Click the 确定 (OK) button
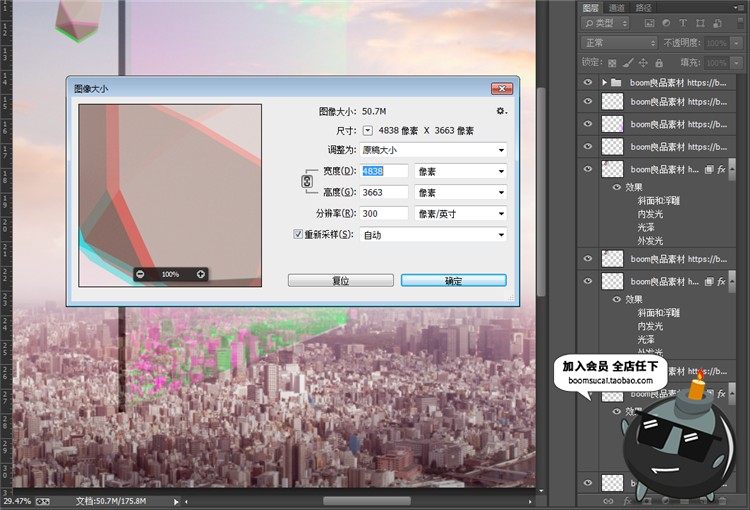 coord(453,281)
